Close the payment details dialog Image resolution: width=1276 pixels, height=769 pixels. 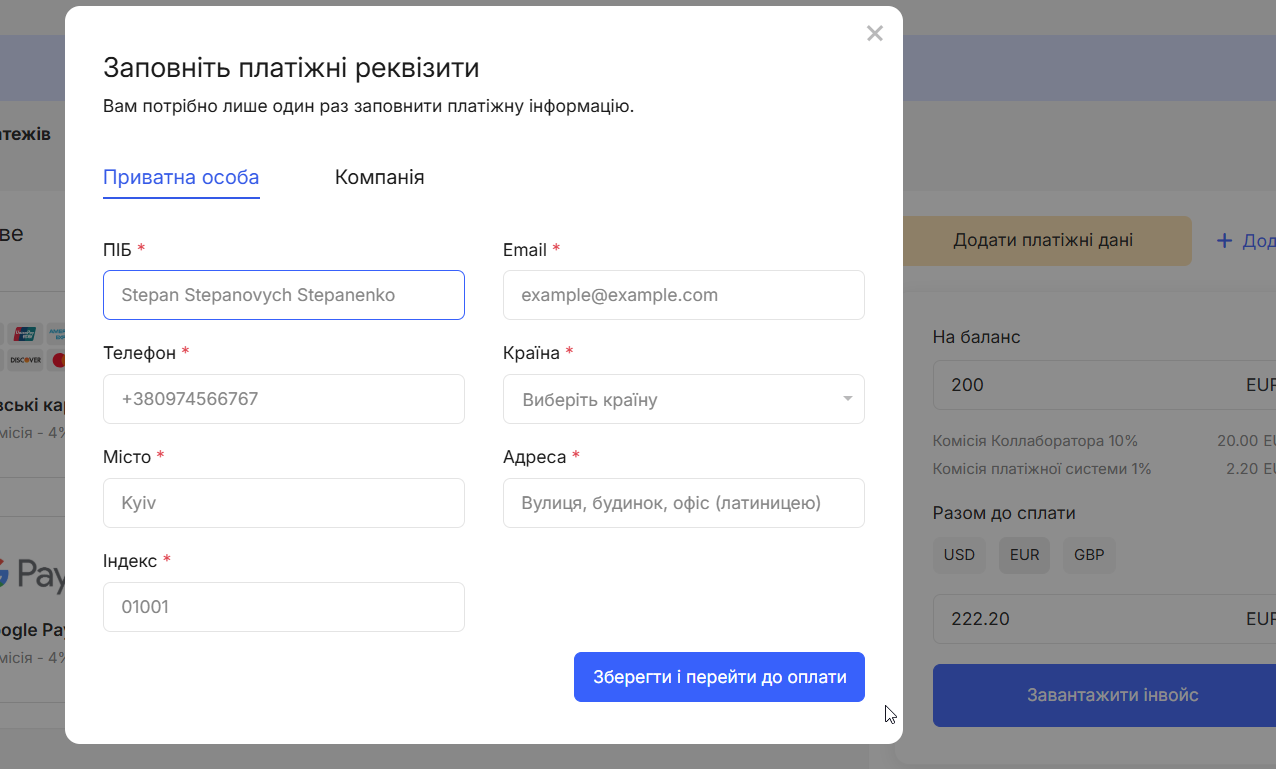tap(875, 34)
